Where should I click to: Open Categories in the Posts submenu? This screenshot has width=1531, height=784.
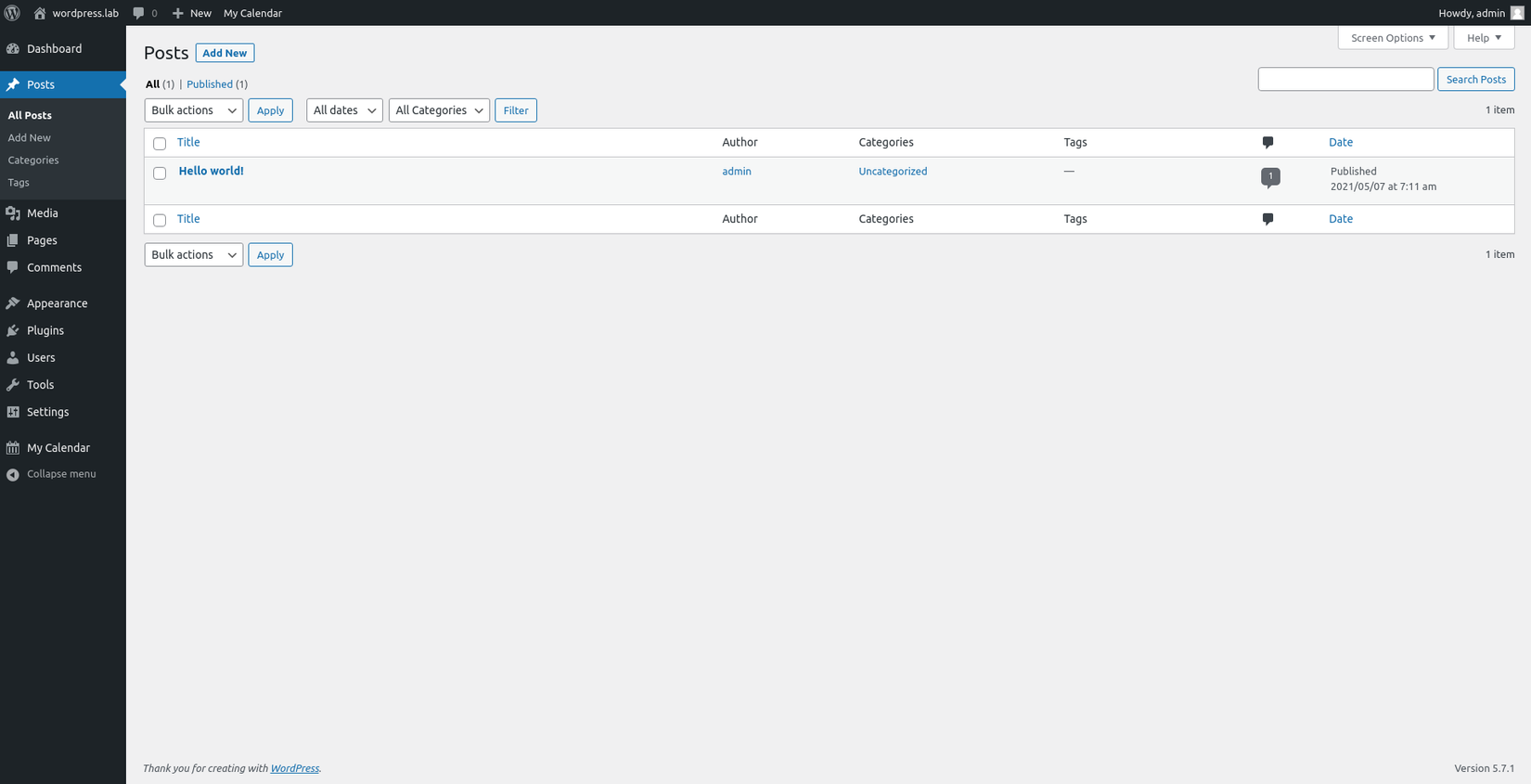click(x=33, y=160)
